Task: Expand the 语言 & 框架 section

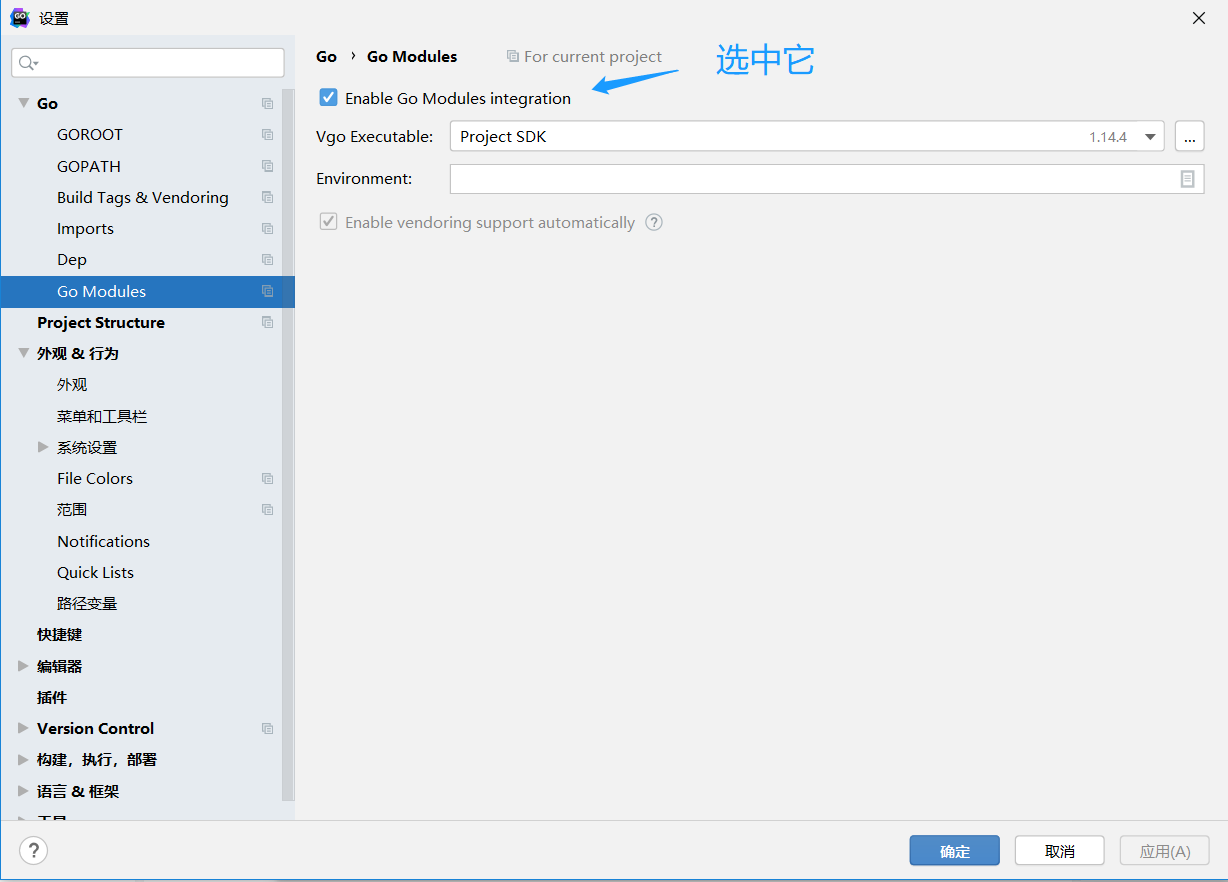Action: [23, 791]
